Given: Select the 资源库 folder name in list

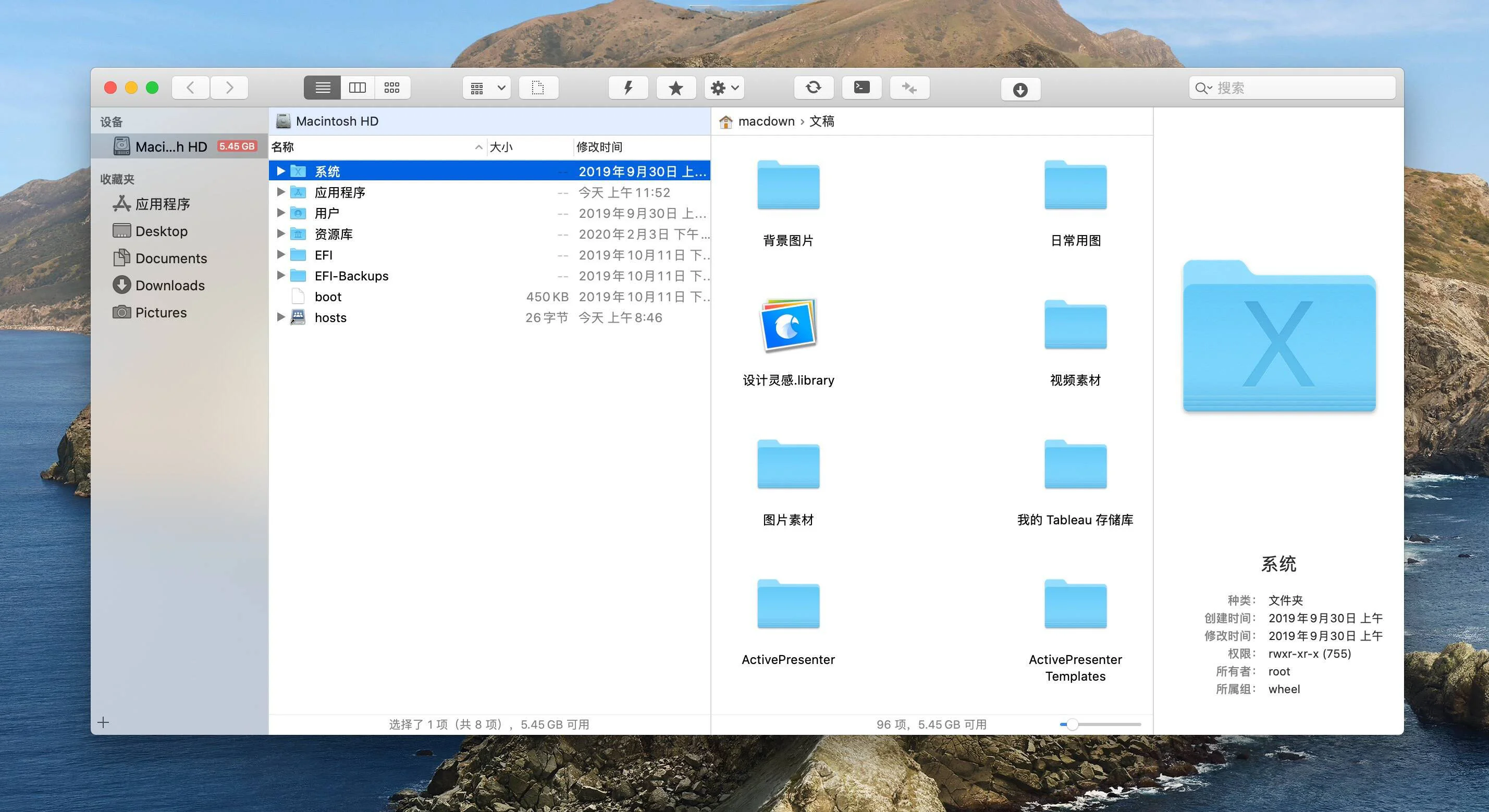Looking at the screenshot, I should 334,234.
